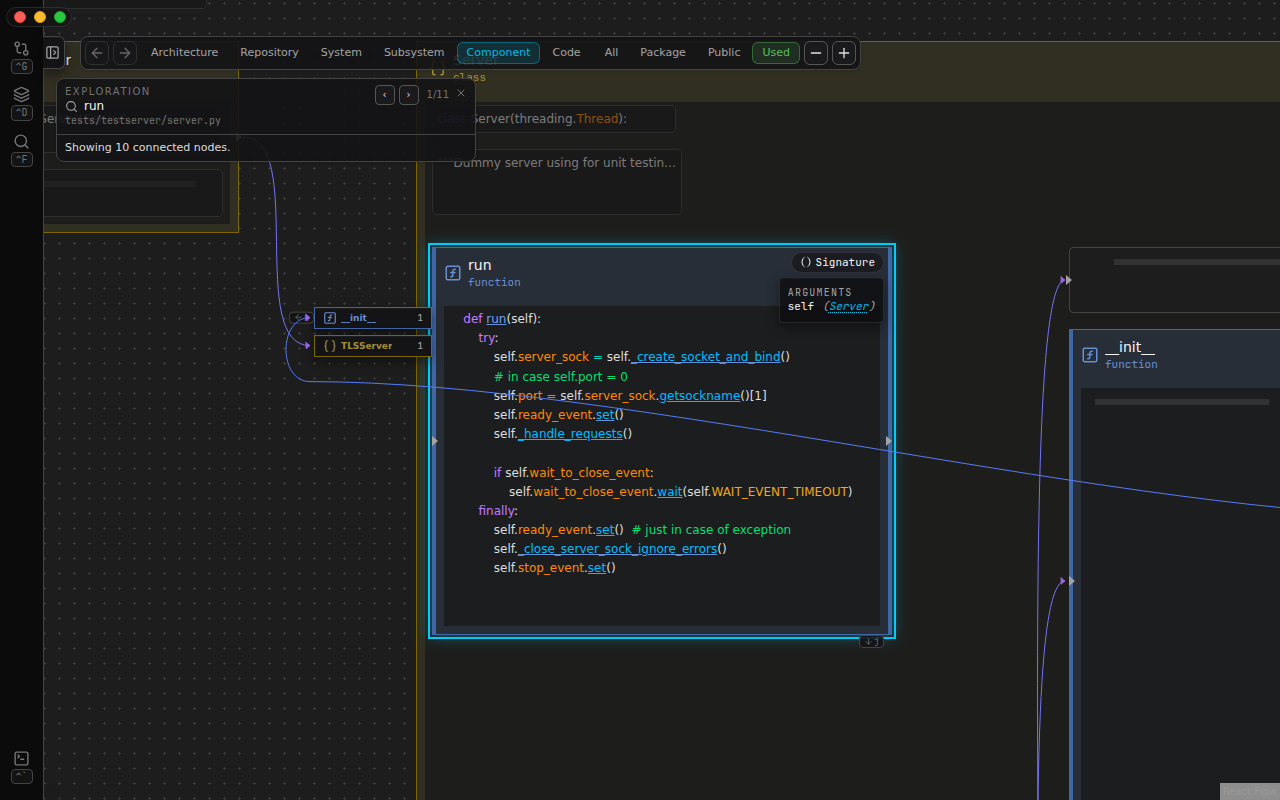Switch to System level tab
This screenshot has height=800, width=1280.
point(341,53)
